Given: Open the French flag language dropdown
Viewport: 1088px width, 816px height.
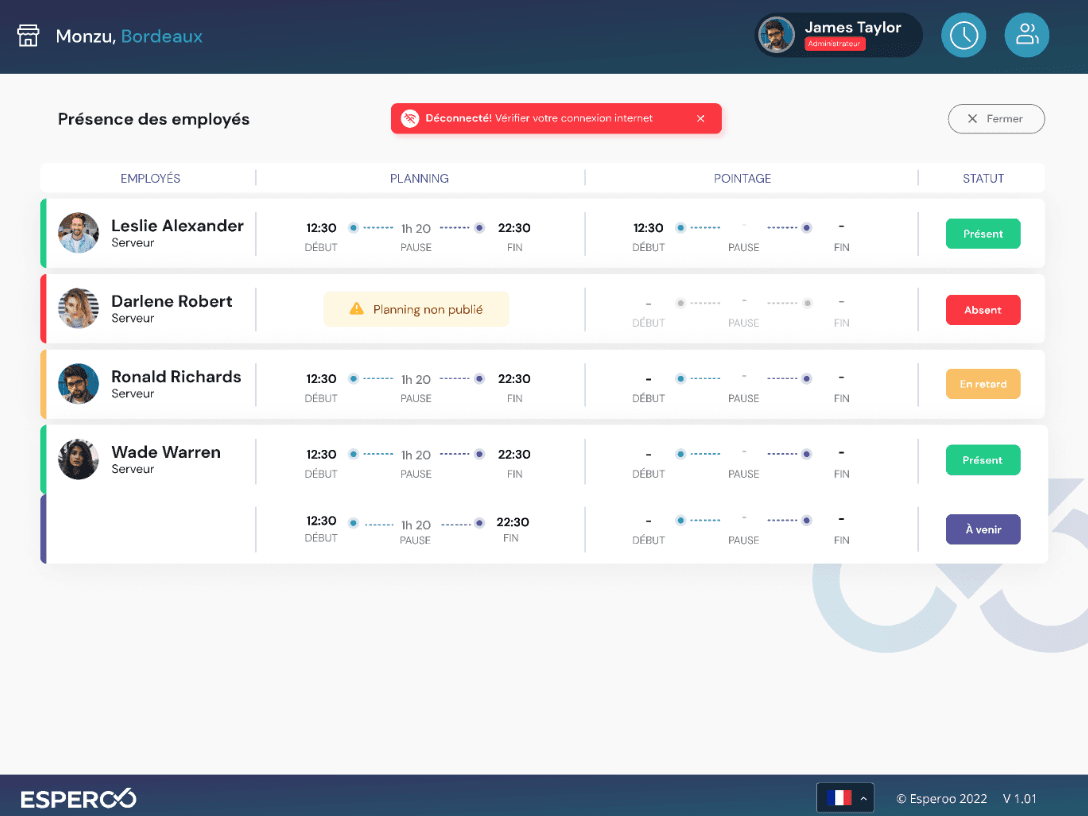Looking at the screenshot, I should 840,798.
